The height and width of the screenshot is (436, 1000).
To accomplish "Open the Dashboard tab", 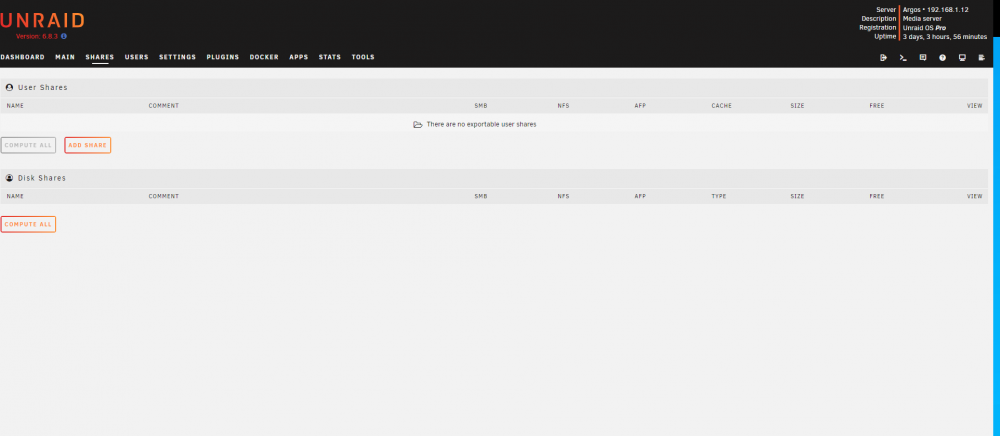I will pyautogui.click(x=22, y=57).
